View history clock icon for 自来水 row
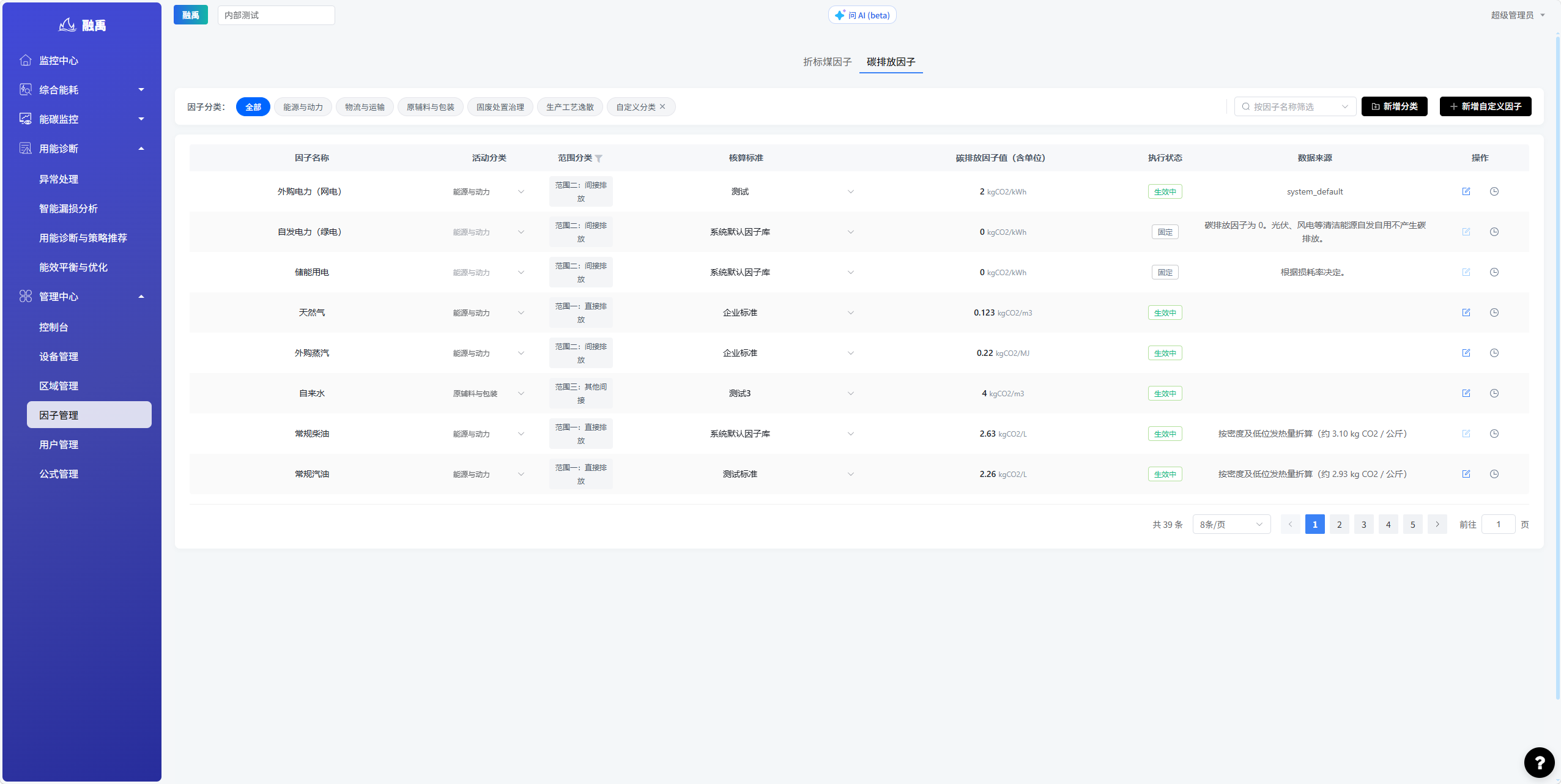 [x=1494, y=393]
